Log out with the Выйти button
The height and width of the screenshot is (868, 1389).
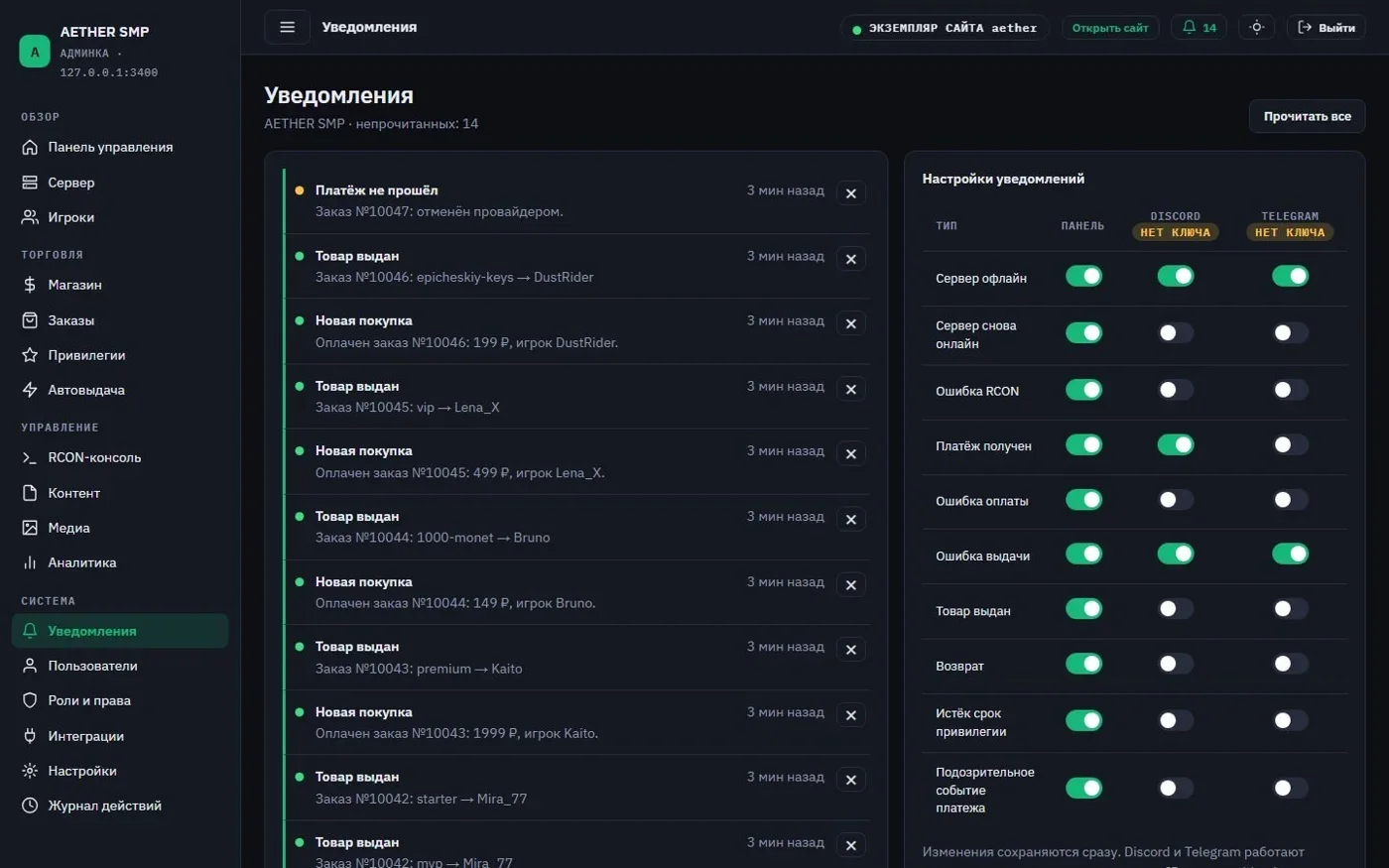pyautogui.click(x=1326, y=28)
